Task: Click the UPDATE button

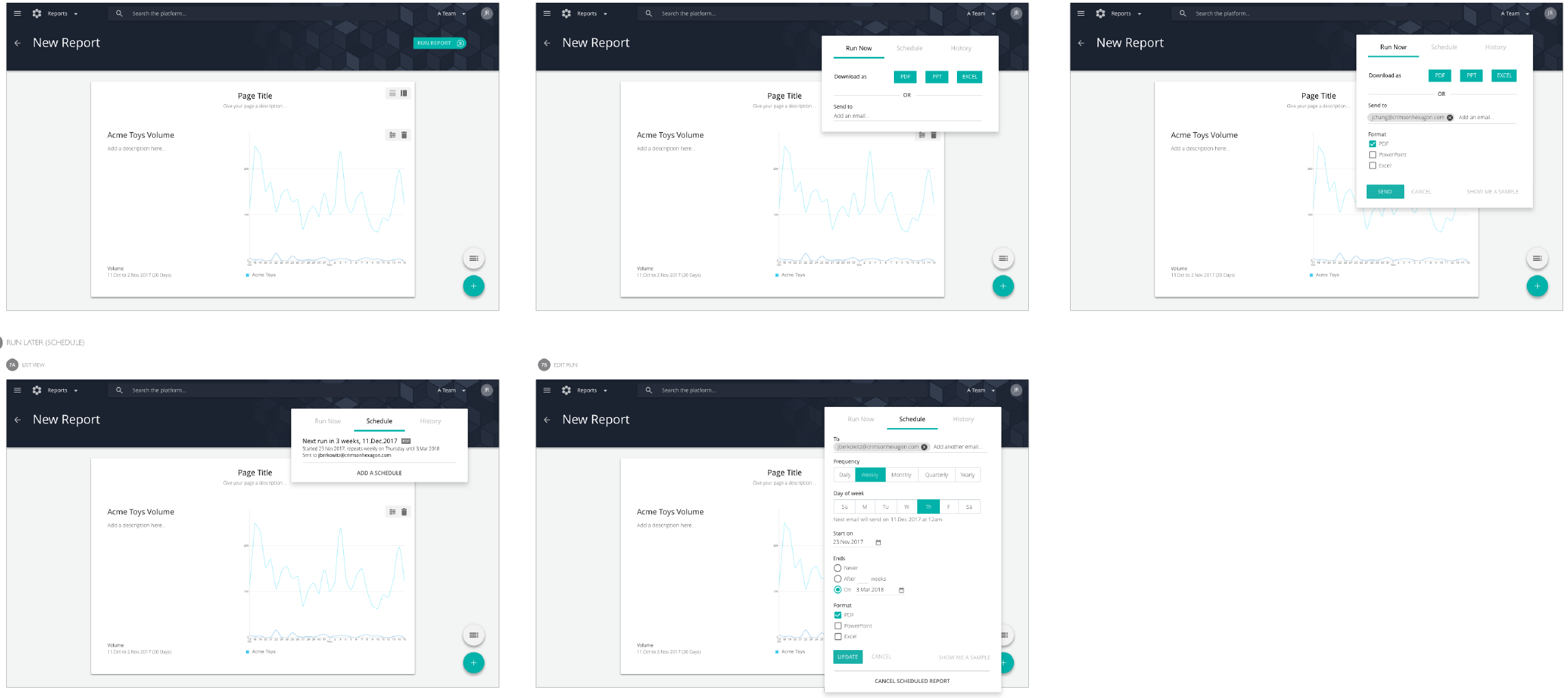Action: tap(847, 657)
